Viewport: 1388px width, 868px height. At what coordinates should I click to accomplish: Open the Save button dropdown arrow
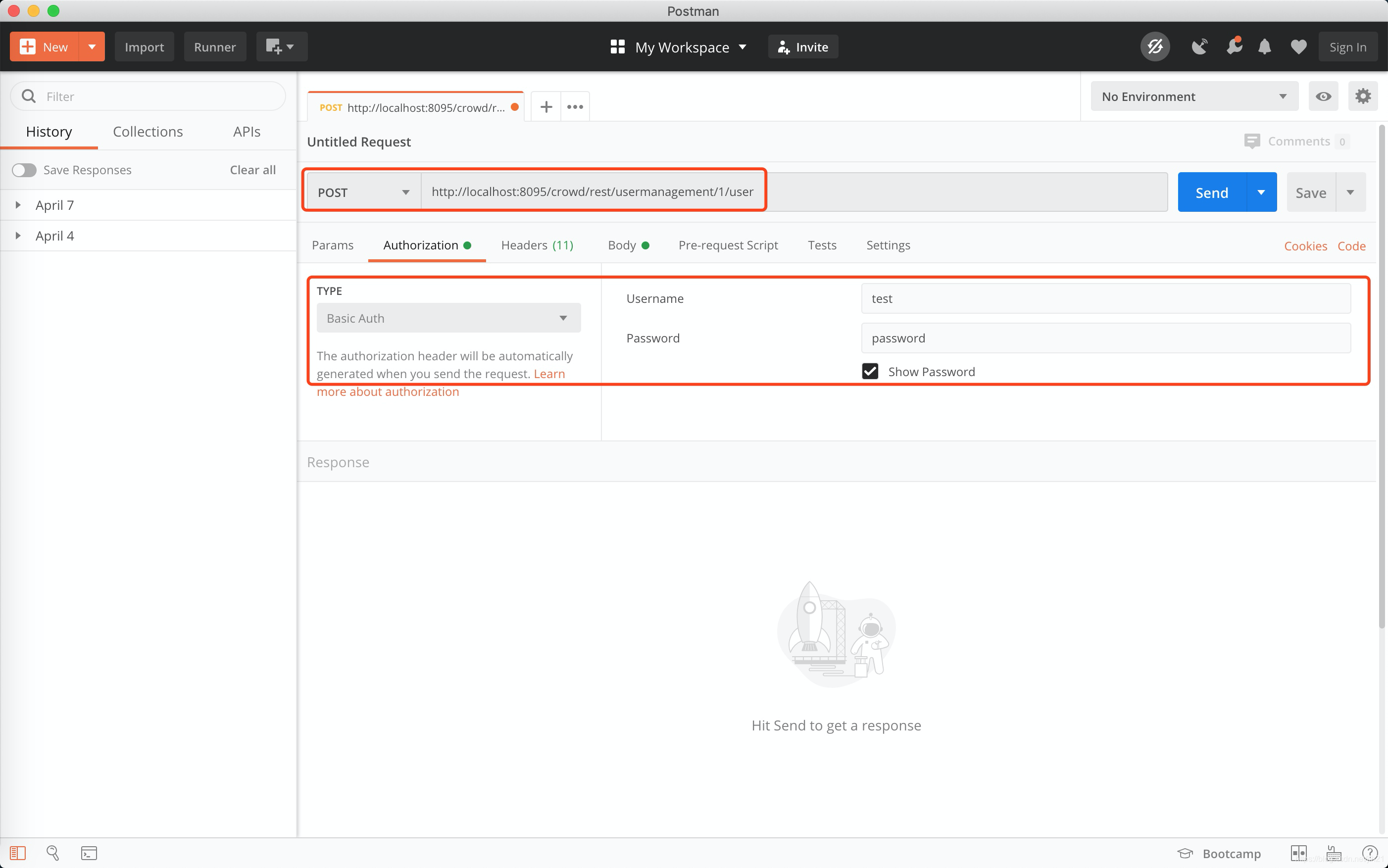tap(1351, 193)
